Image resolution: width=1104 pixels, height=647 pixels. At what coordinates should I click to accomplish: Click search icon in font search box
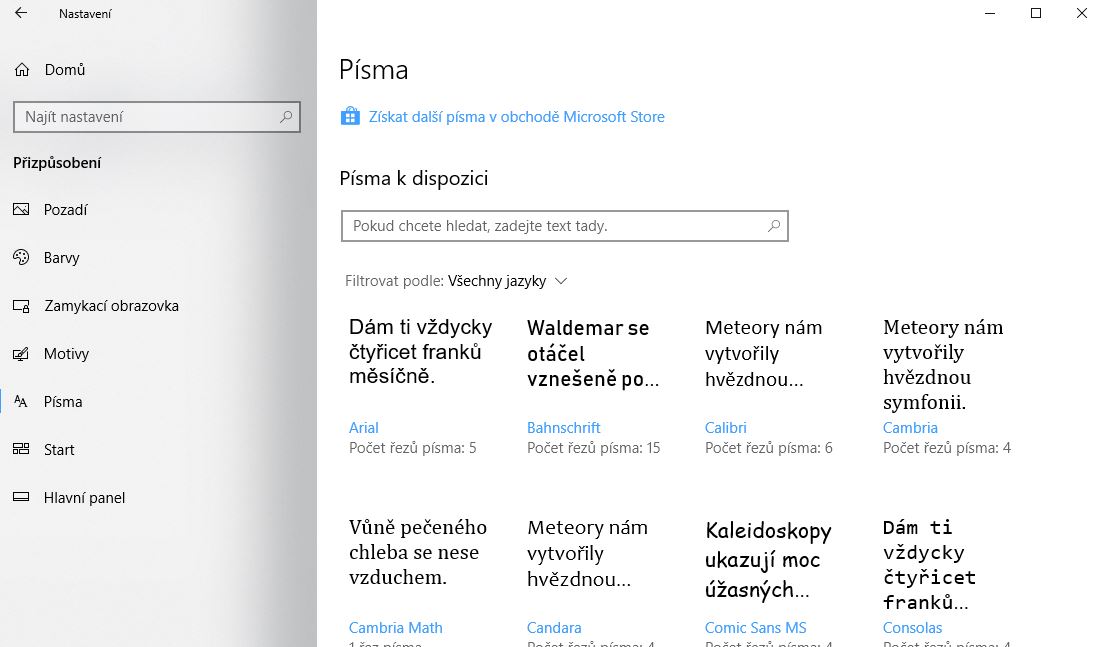point(774,226)
